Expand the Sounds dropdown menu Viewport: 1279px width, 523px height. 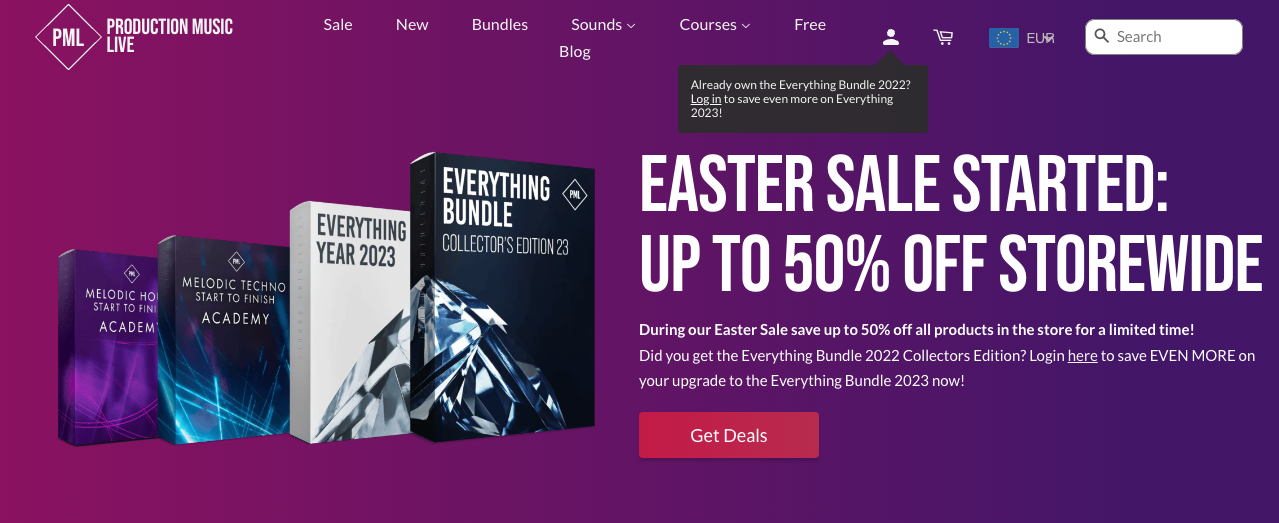[x=603, y=24]
